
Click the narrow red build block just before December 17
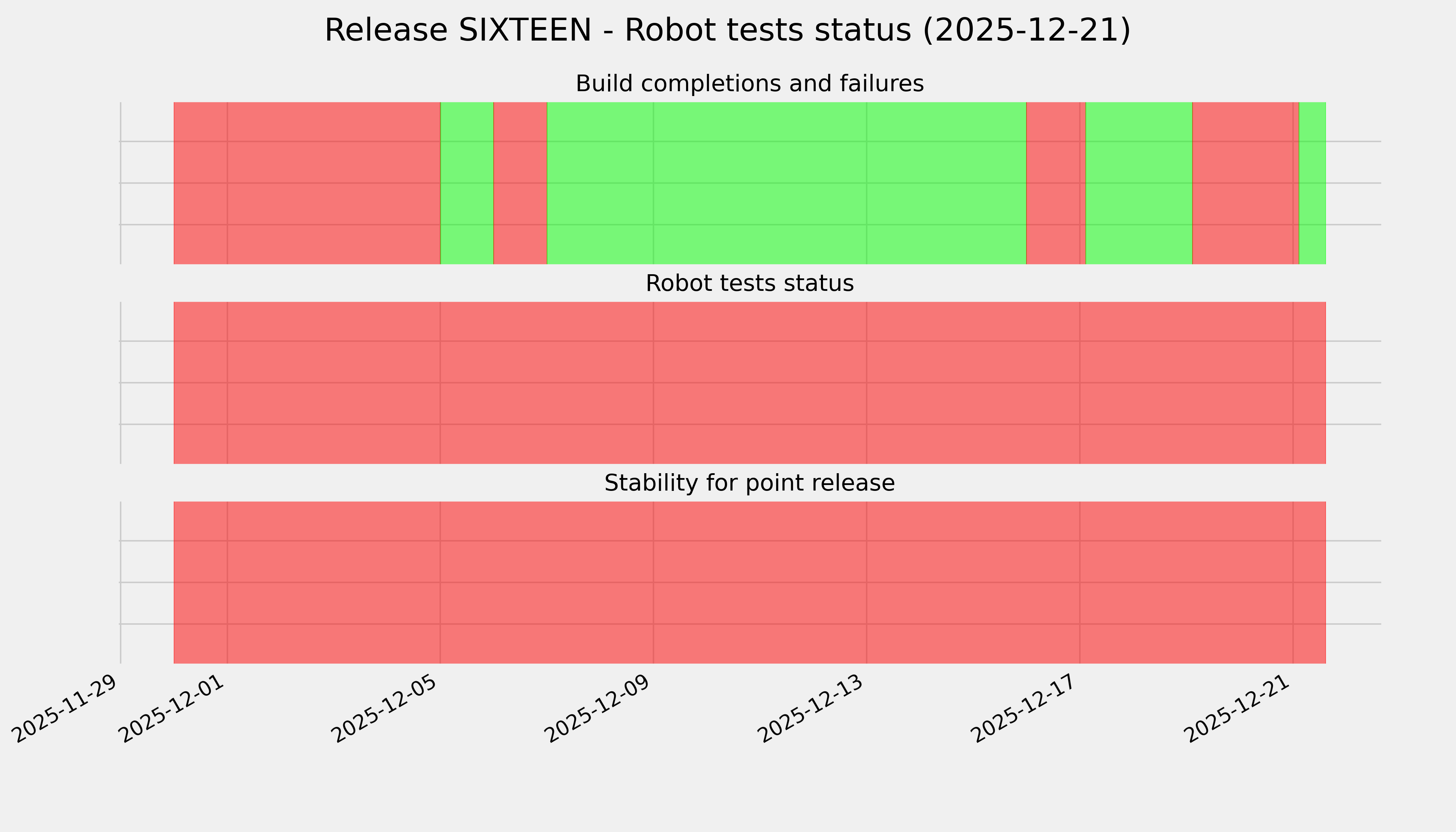click(1056, 183)
